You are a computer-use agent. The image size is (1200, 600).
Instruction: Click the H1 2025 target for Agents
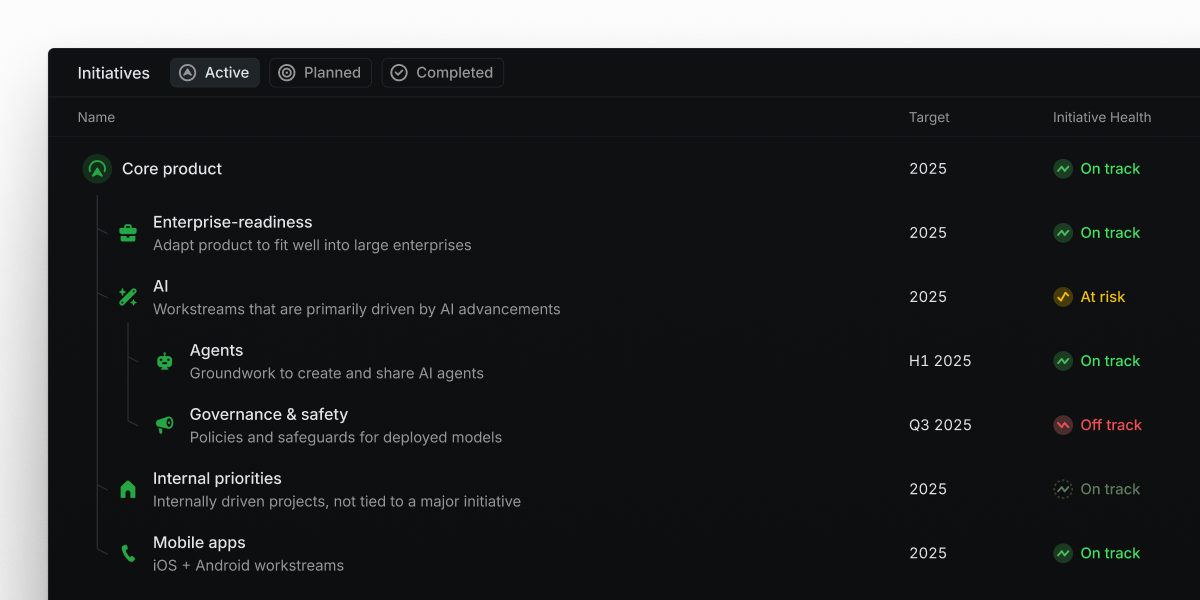pyautogui.click(x=940, y=361)
